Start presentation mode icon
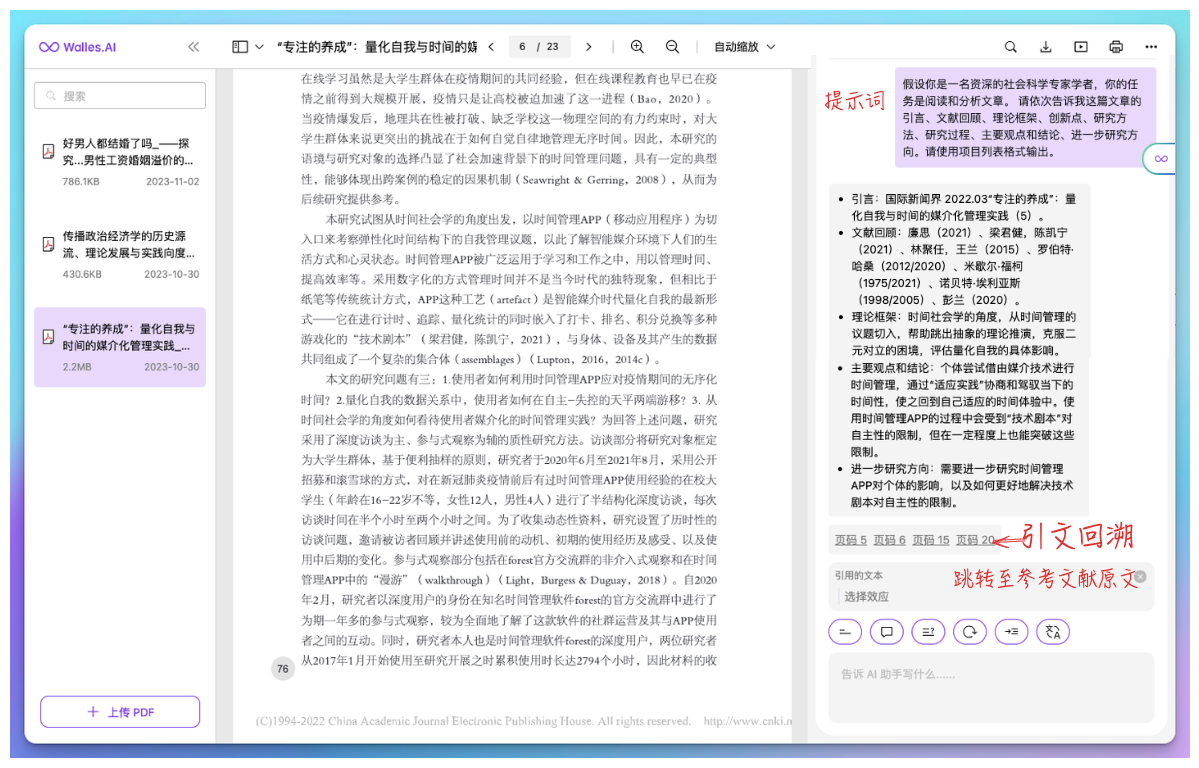Image resolution: width=1199 pixels, height=768 pixels. 1080,47
